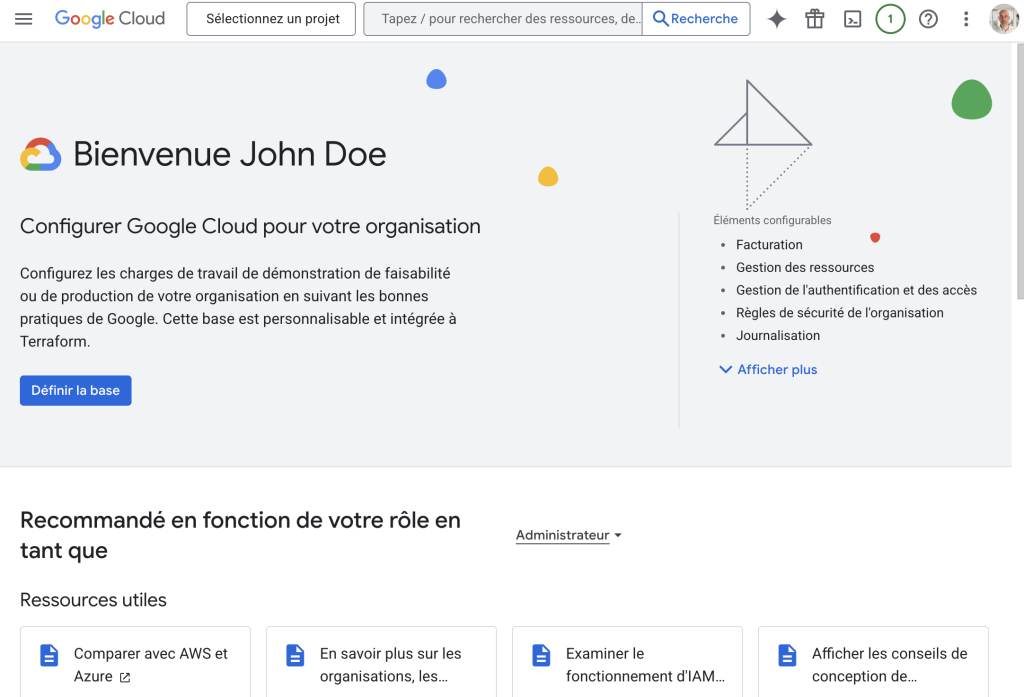
Task: Open the Comparer avec AWS et Azure link
Action: [x=135, y=662]
